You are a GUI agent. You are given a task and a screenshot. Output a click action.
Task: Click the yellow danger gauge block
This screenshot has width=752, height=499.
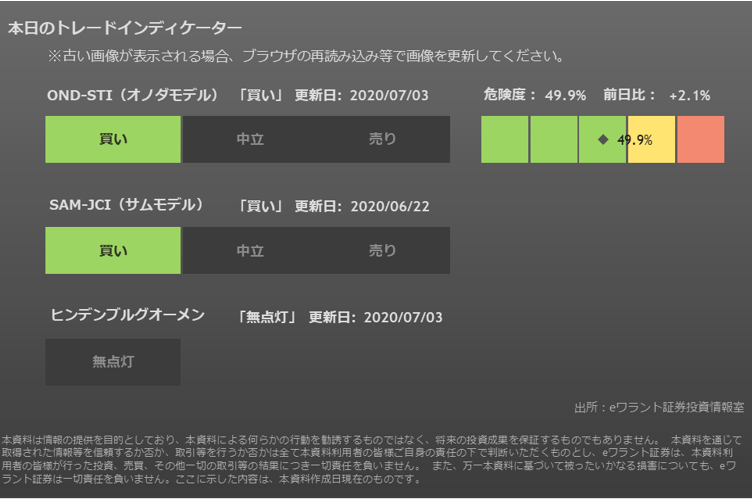[x=651, y=140]
